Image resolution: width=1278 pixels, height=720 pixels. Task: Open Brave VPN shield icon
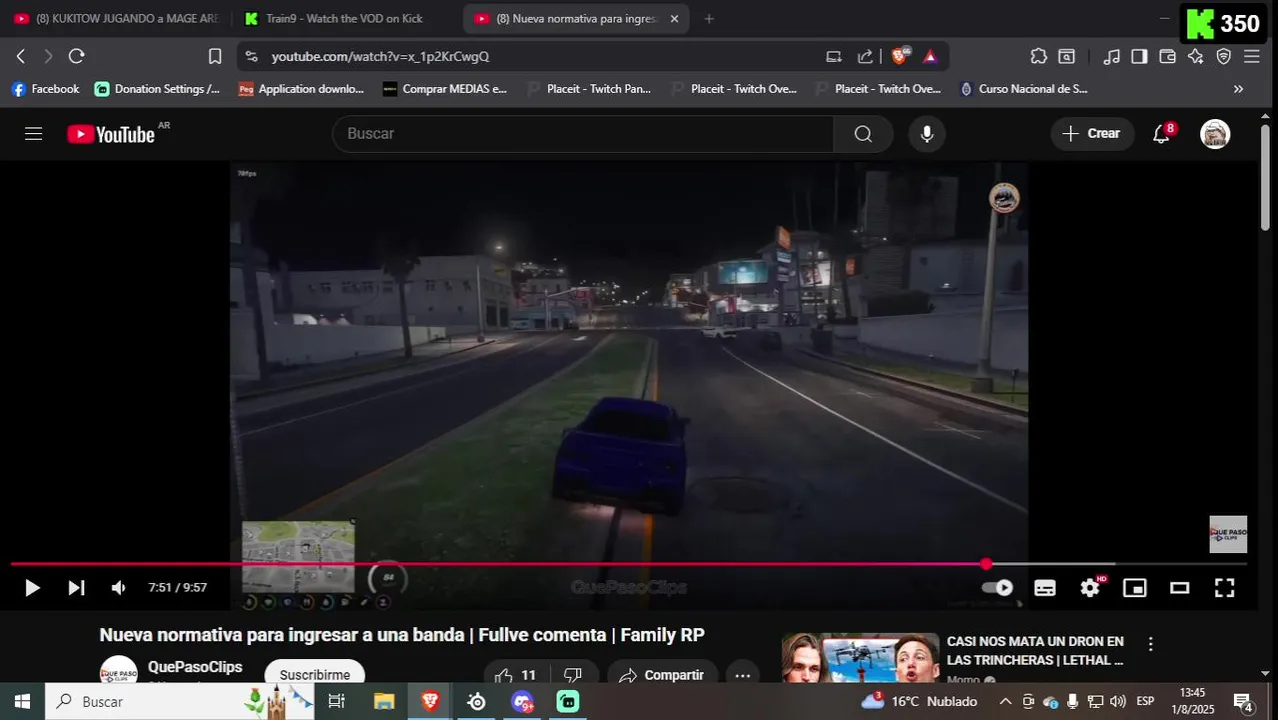(x=1223, y=57)
